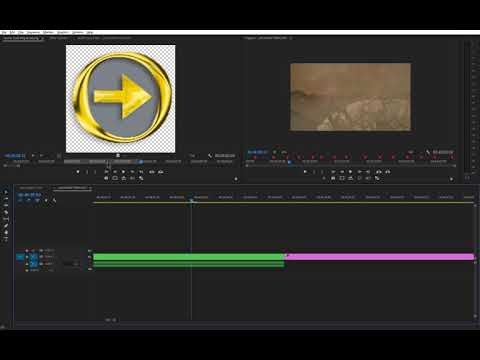Toggle the V1 source patch indicator
The width and height of the screenshot is (480, 360).
[x=20, y=257]
